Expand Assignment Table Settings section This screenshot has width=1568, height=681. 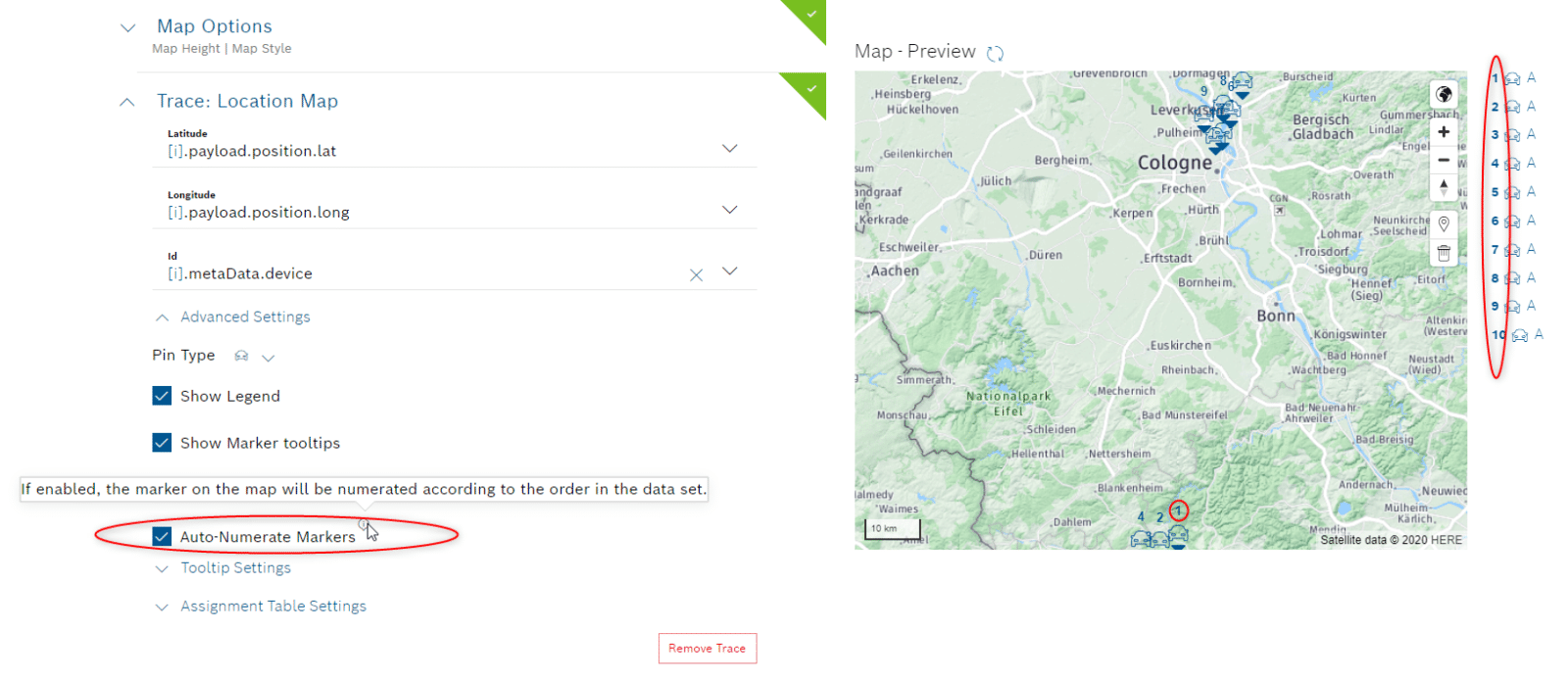click(x=272, y=607)
